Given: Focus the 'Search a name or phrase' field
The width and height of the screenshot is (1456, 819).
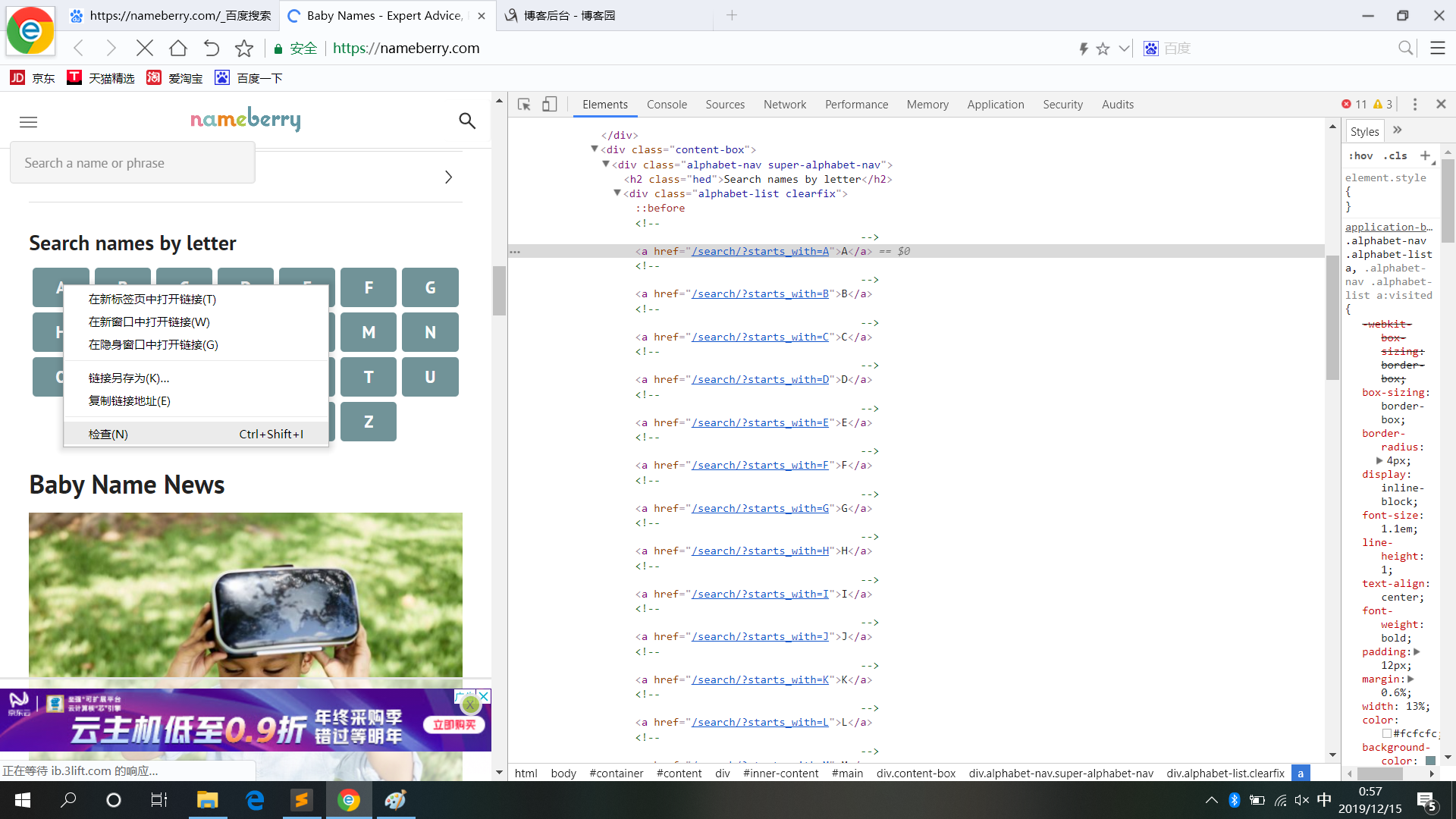Looking at the screenshot, I should tap(133, 163).
